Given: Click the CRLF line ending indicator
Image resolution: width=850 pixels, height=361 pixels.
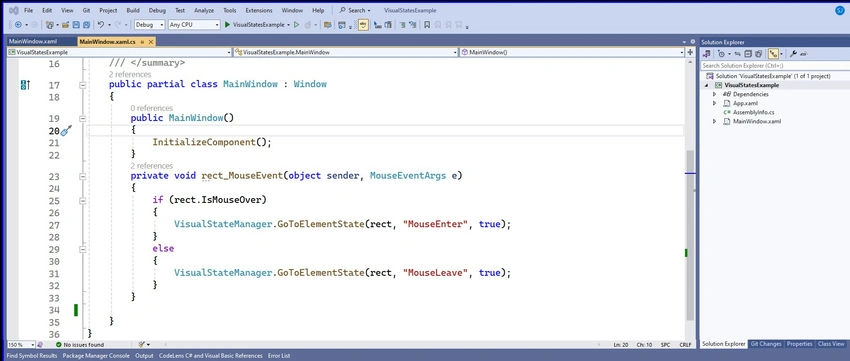Looking at the screenshot, I should pyautogui.click(x=685, y=345).
